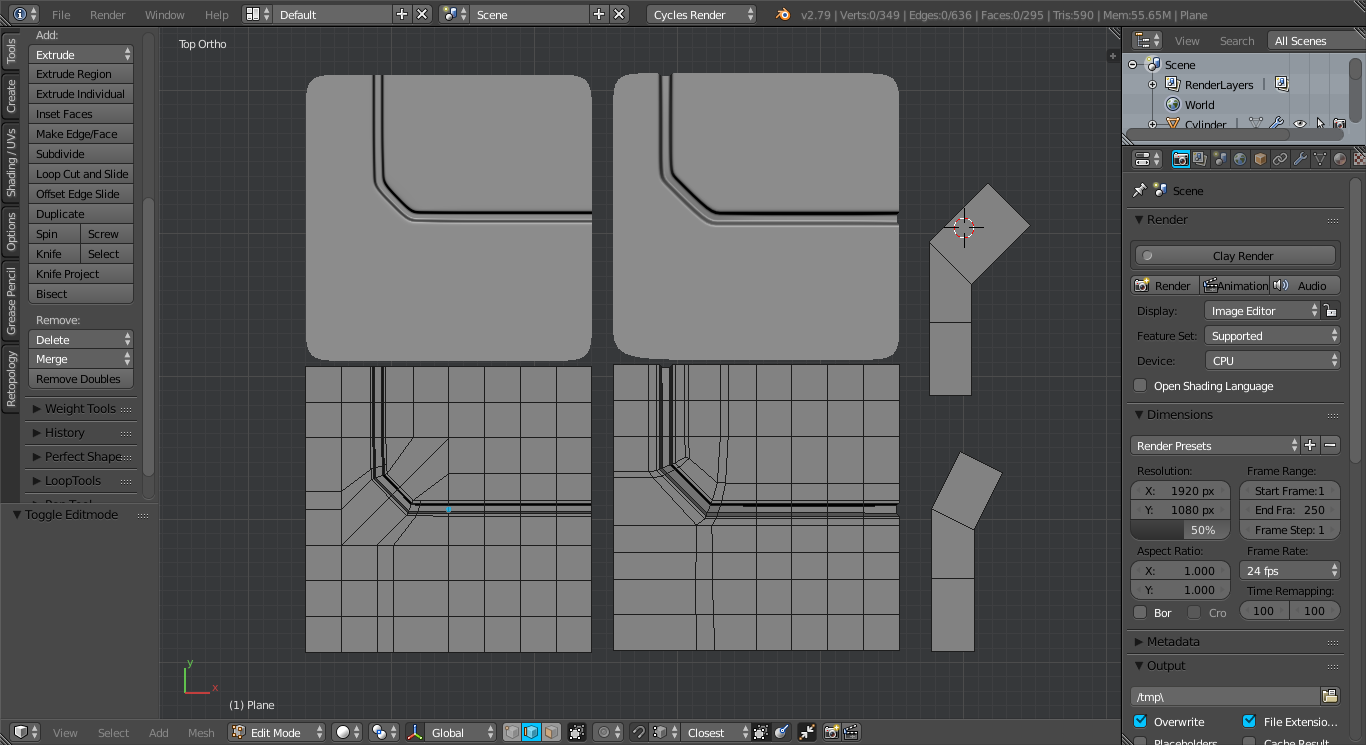Click the OpenGL render animation clapper icon
The height and width of the screenshot is (745, 1366).
pyautogui.click(x=851, y=732)
